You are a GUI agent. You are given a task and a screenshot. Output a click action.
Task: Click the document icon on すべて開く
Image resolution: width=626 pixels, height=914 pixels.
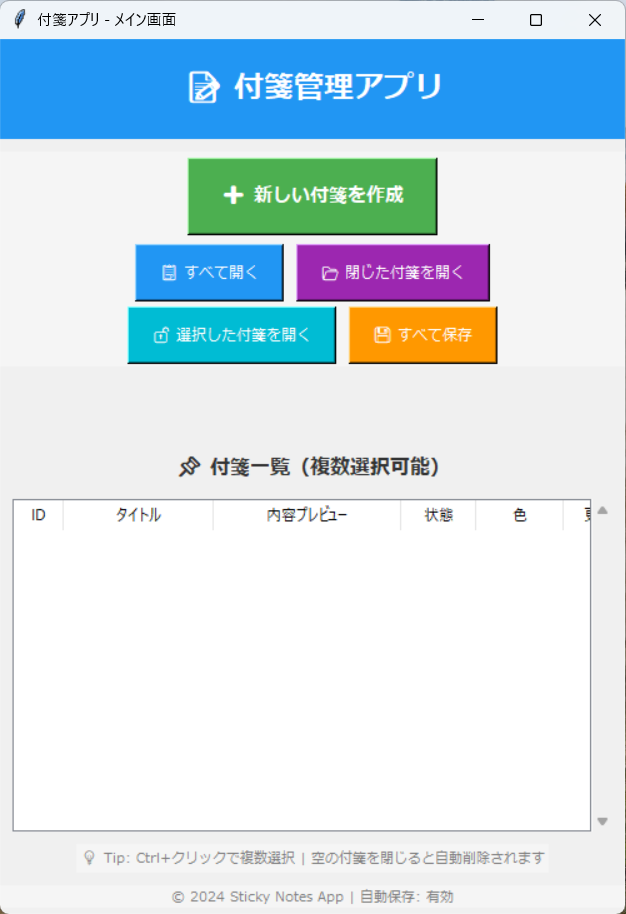(169, 273)
